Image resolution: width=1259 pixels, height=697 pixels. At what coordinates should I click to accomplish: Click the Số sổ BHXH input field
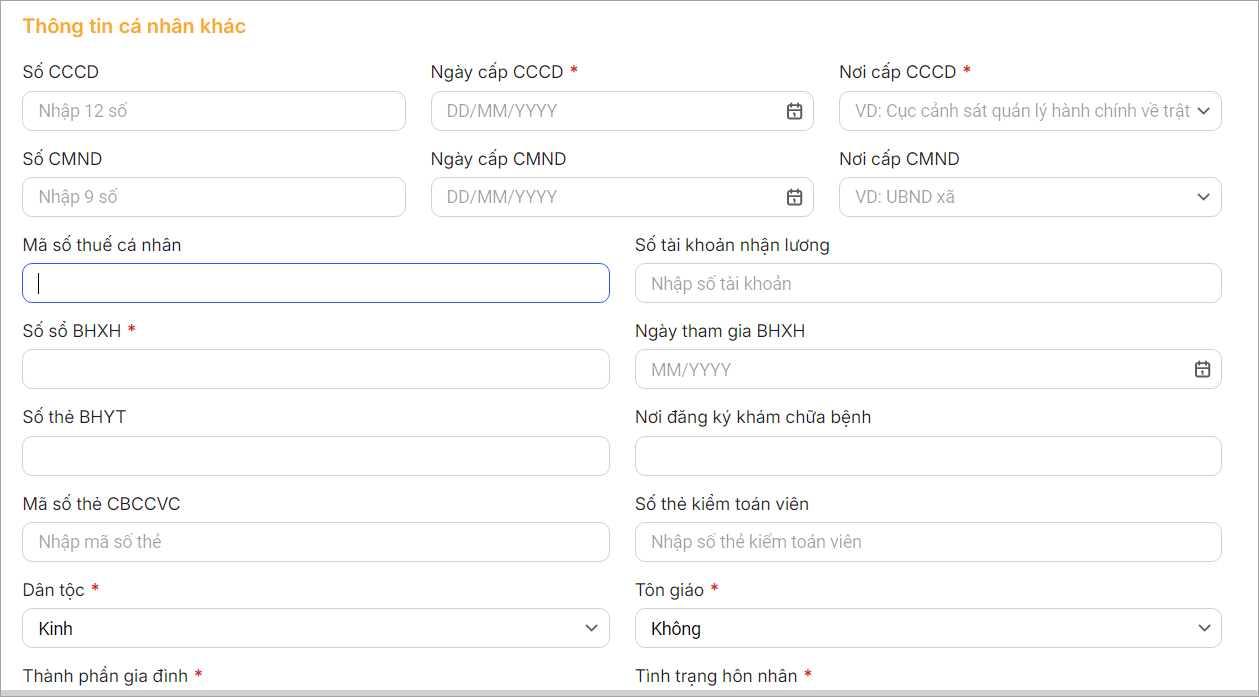[315, 369]
